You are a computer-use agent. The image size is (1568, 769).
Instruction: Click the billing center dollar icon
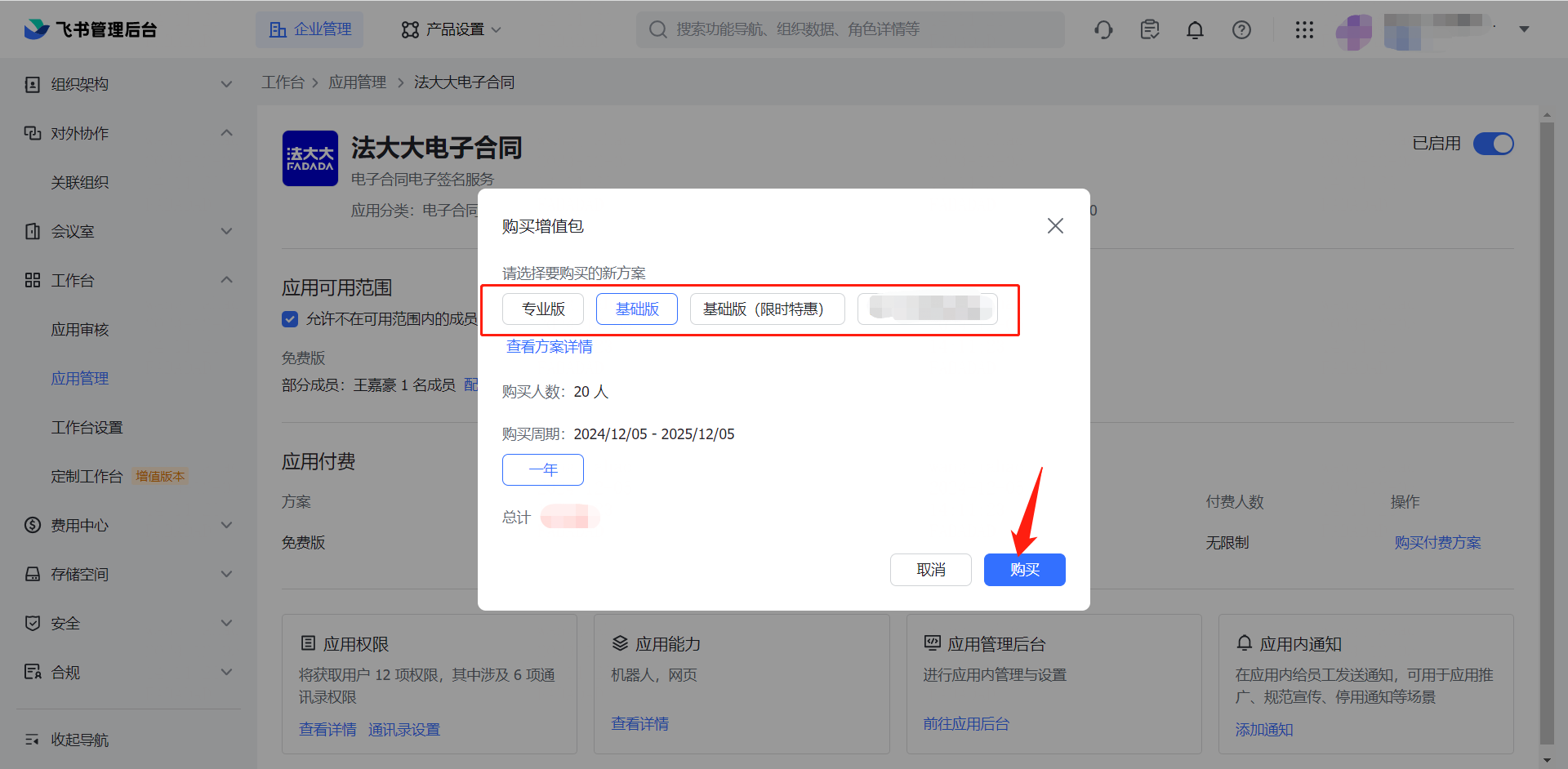point(33,525)
